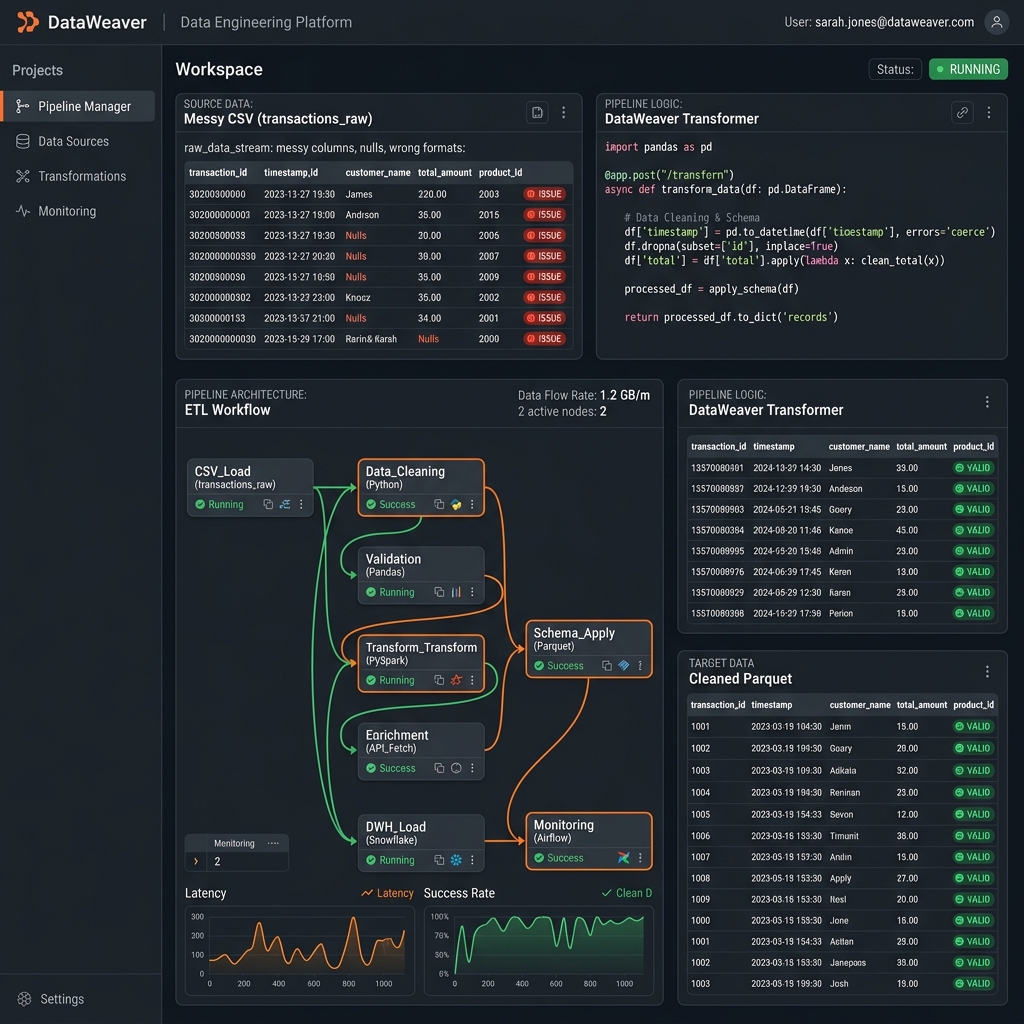Sort by total_amount in Cleaned Parquet table

(921, 705)
